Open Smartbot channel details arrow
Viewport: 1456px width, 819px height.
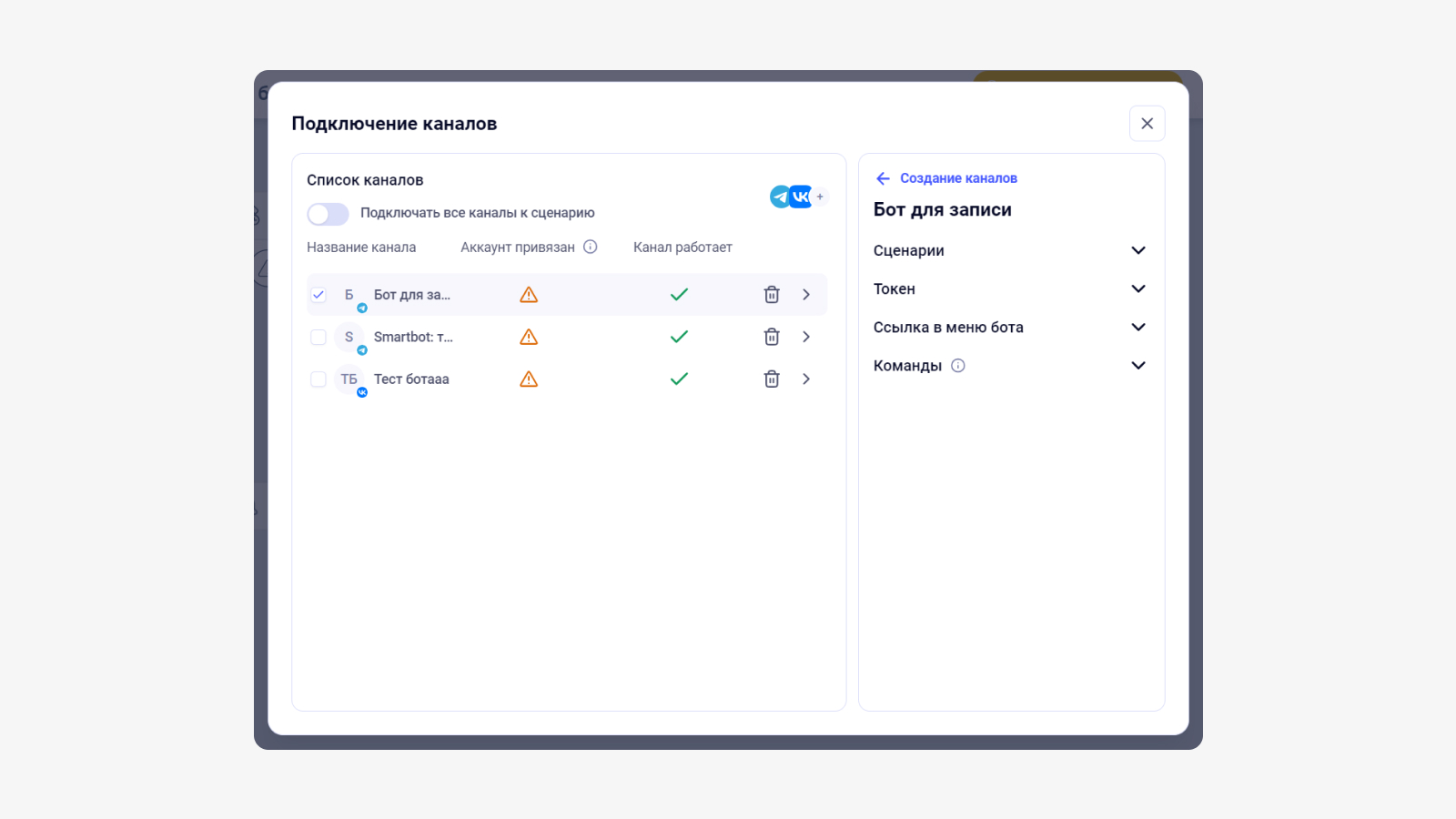[x=806, y=337]
